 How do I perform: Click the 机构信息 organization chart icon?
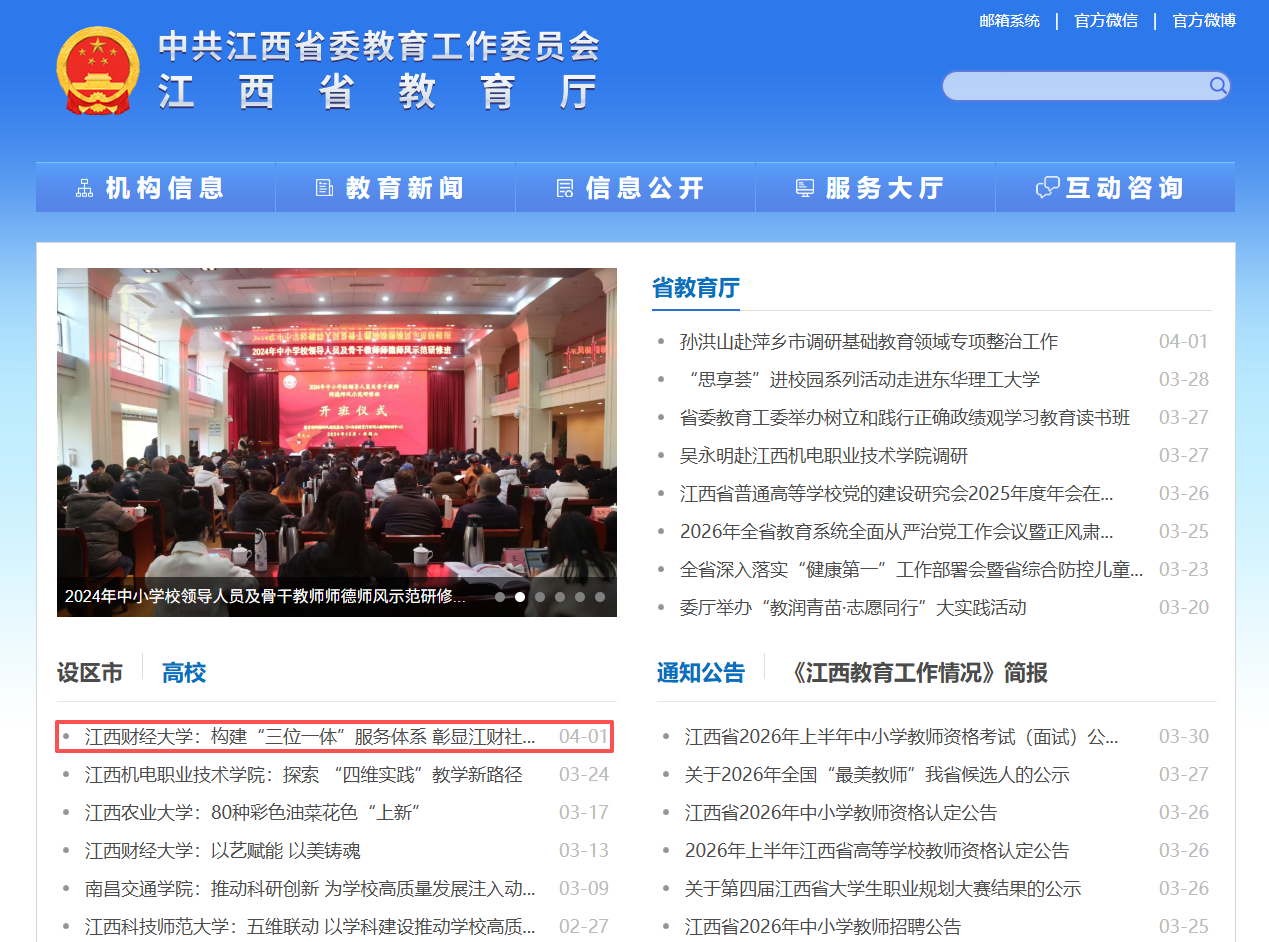point(85,188)
